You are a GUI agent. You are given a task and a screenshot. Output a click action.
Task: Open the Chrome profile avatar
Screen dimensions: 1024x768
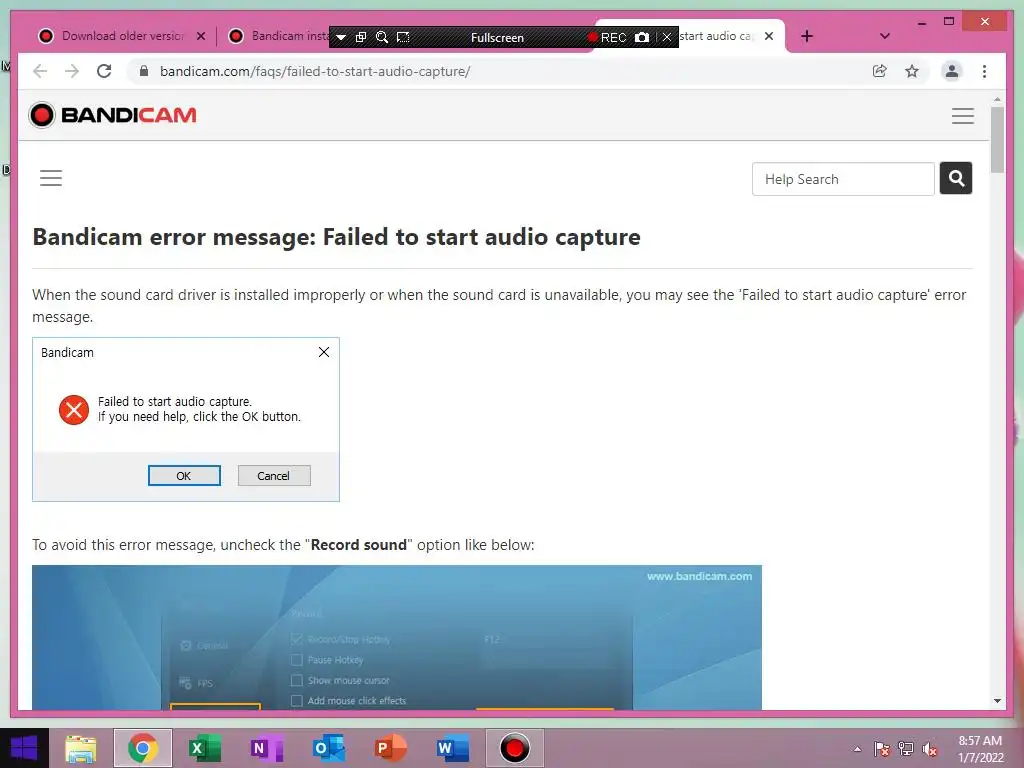[952, 71]
